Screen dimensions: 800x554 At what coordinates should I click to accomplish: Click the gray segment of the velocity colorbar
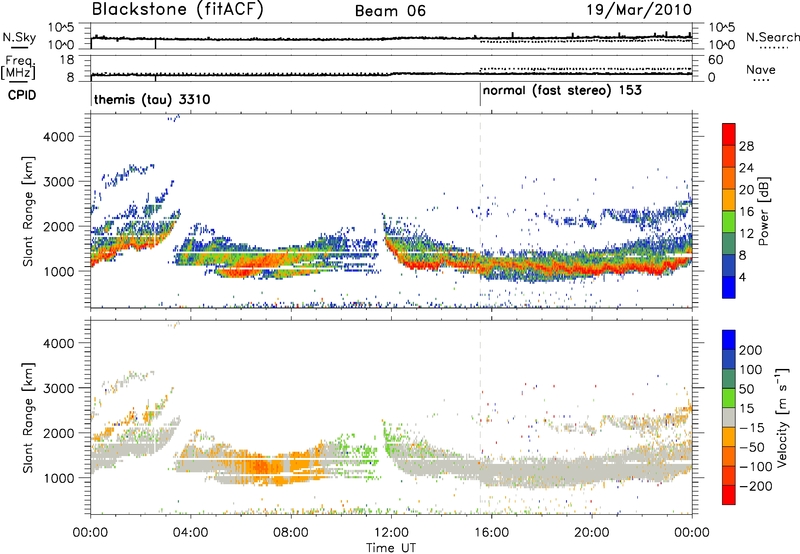pos(729,417)
